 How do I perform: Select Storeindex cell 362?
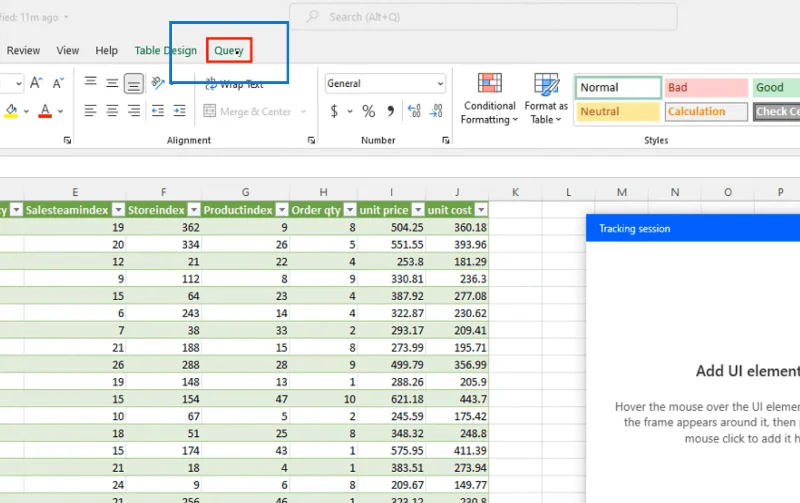[x=164, y=228]
